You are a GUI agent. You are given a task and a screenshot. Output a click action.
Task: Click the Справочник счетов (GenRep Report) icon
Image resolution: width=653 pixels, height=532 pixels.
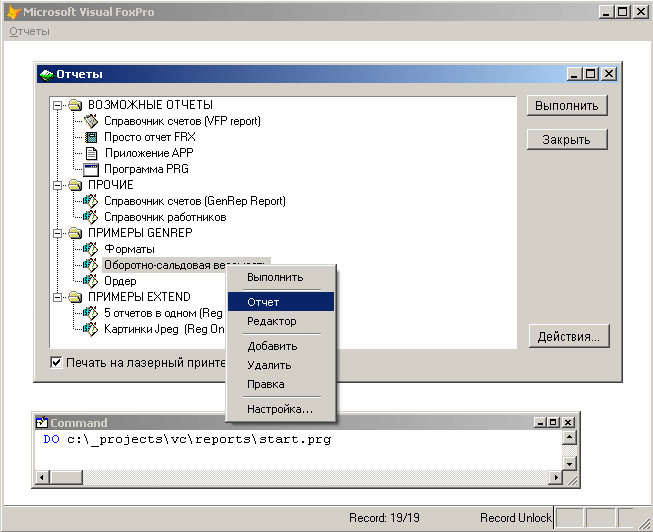(90, 201)
